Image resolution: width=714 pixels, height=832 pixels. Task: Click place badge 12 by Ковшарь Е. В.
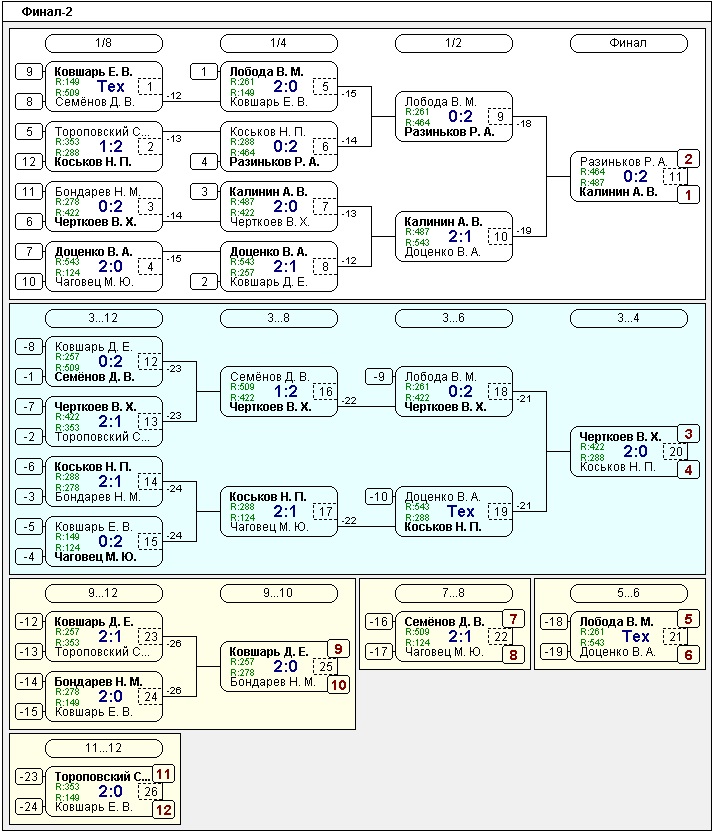(163, 810)
